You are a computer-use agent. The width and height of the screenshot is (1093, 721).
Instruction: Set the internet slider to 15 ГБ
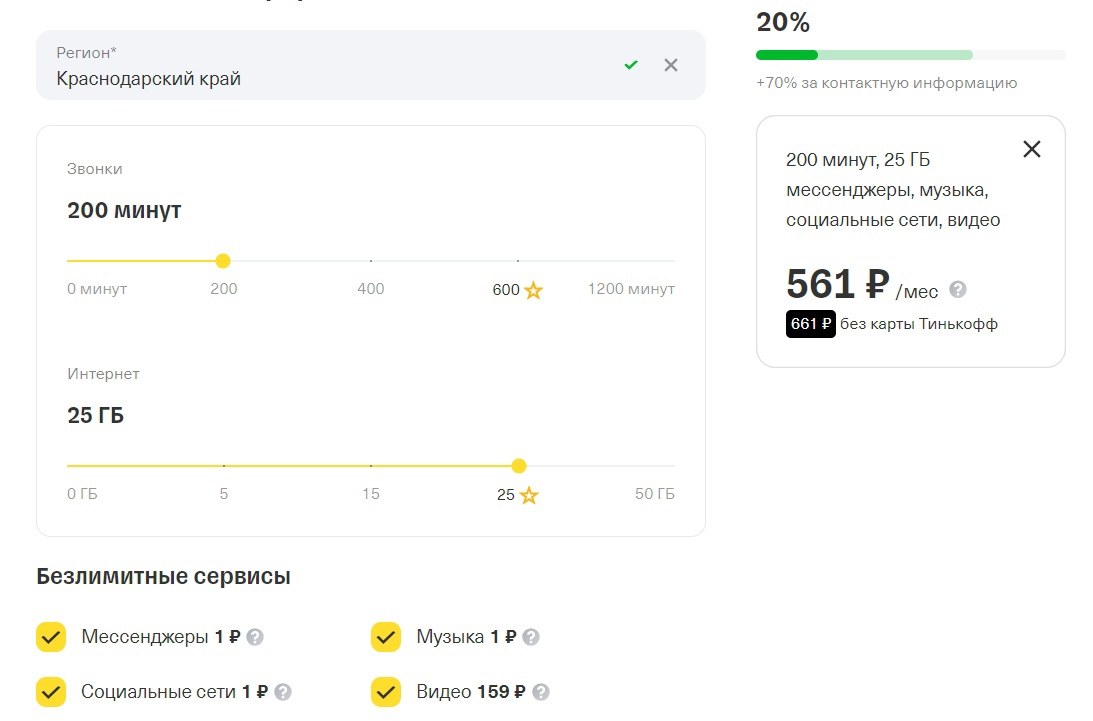point(371,466)
